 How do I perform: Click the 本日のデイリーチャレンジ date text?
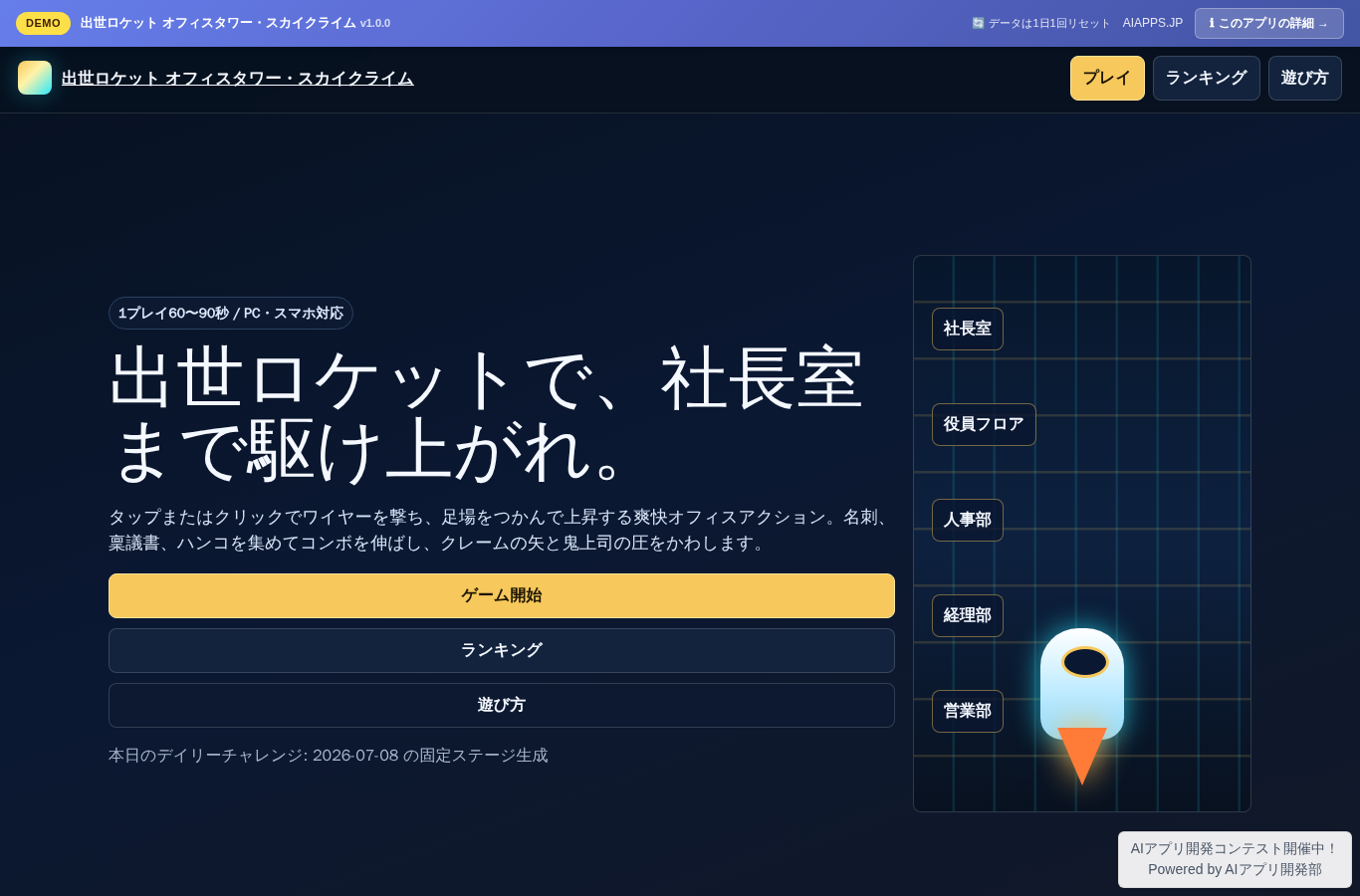pyautogui.click(x=329, y=756)
